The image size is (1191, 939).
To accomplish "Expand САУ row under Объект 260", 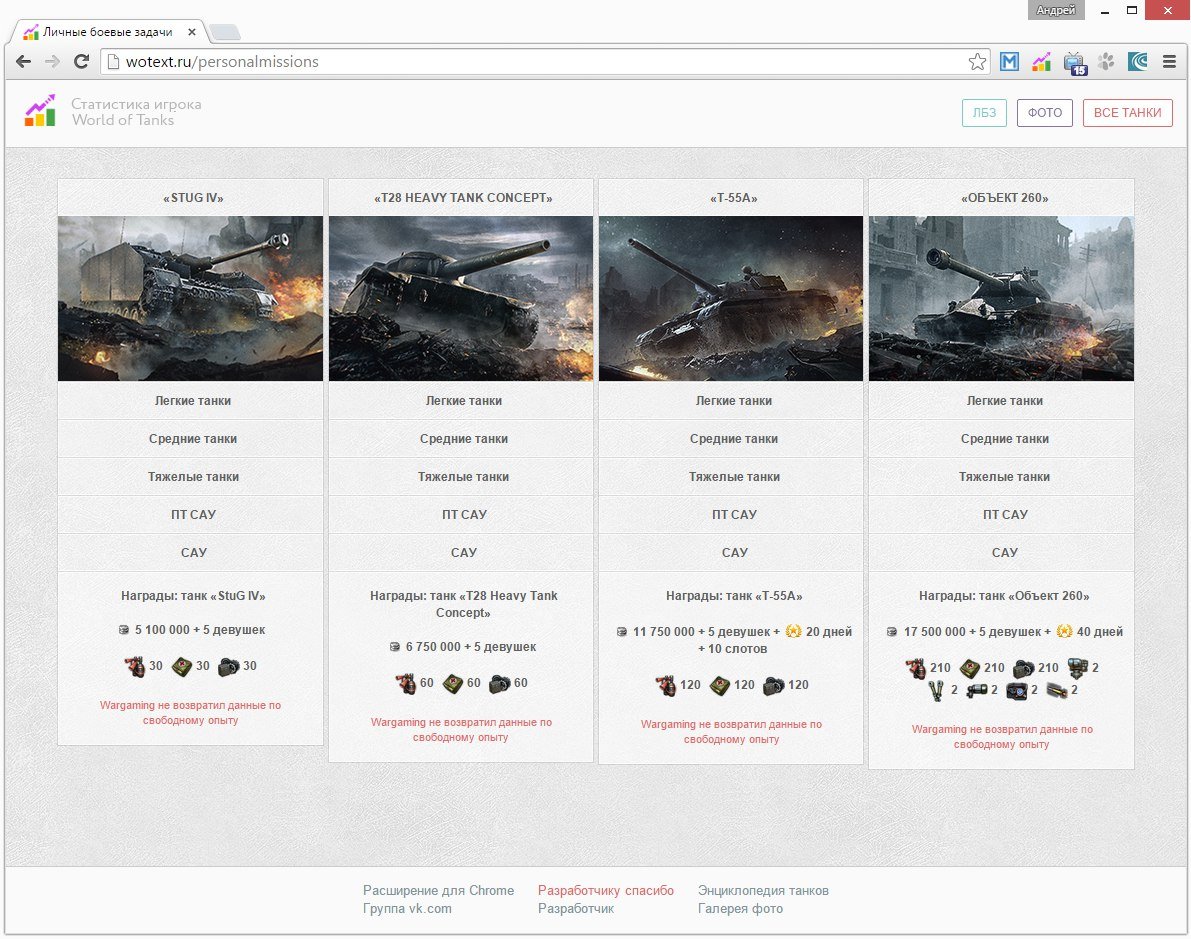I will (1001, 552).
